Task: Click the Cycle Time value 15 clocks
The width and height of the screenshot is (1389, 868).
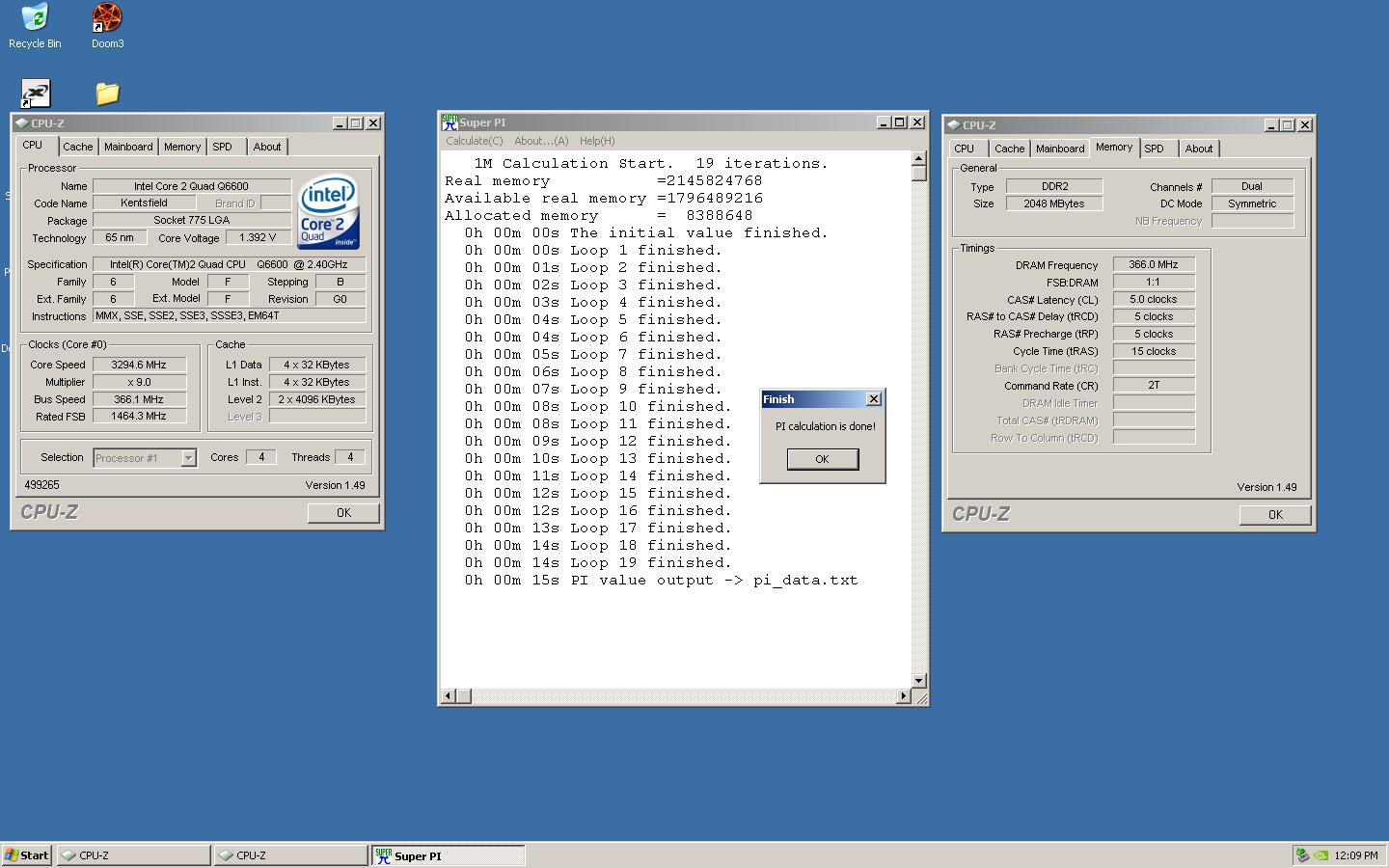Action: tap(1154, 351)
